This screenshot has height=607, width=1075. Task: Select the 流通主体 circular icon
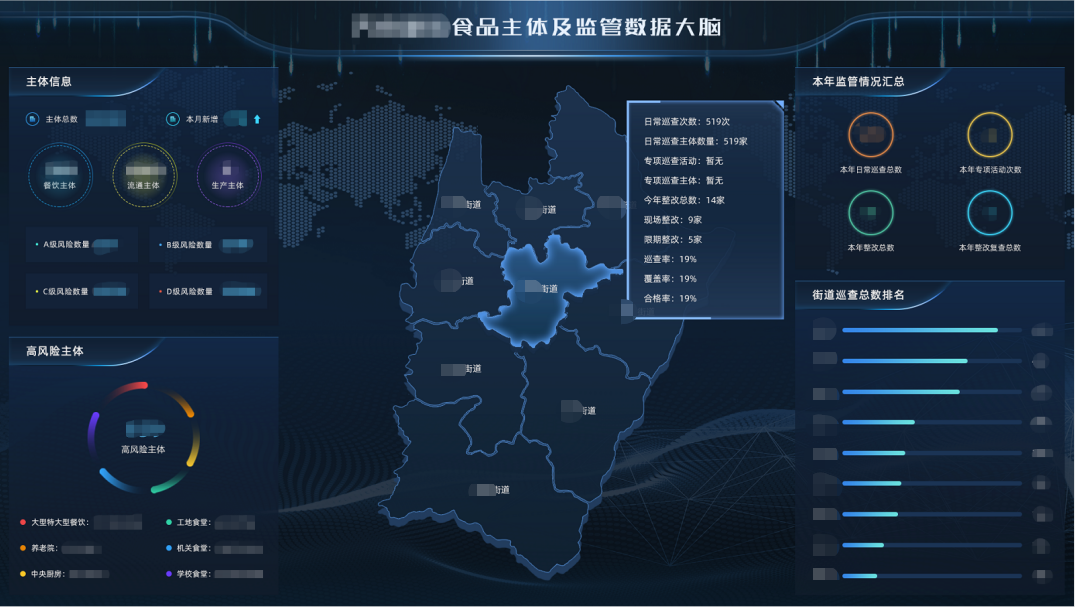[144, 177]
